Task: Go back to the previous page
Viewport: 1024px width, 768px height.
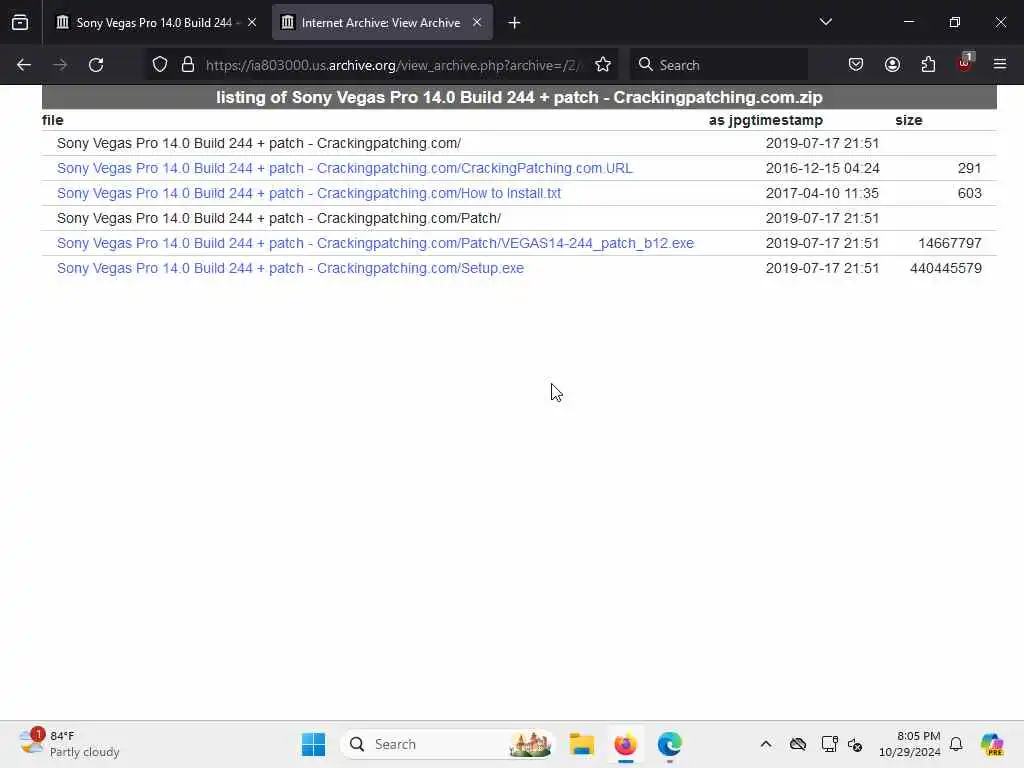Action: click(24, 65)
